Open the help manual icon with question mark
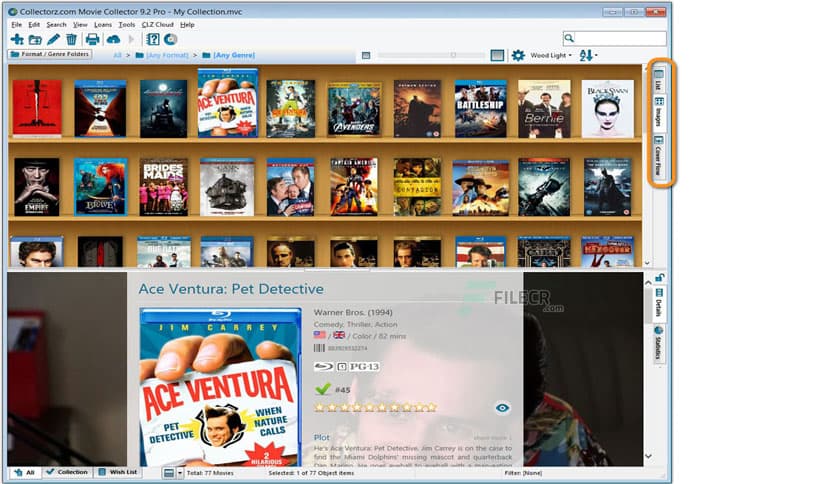This screenshot has height=484, width=836. [x=153, y=39]
